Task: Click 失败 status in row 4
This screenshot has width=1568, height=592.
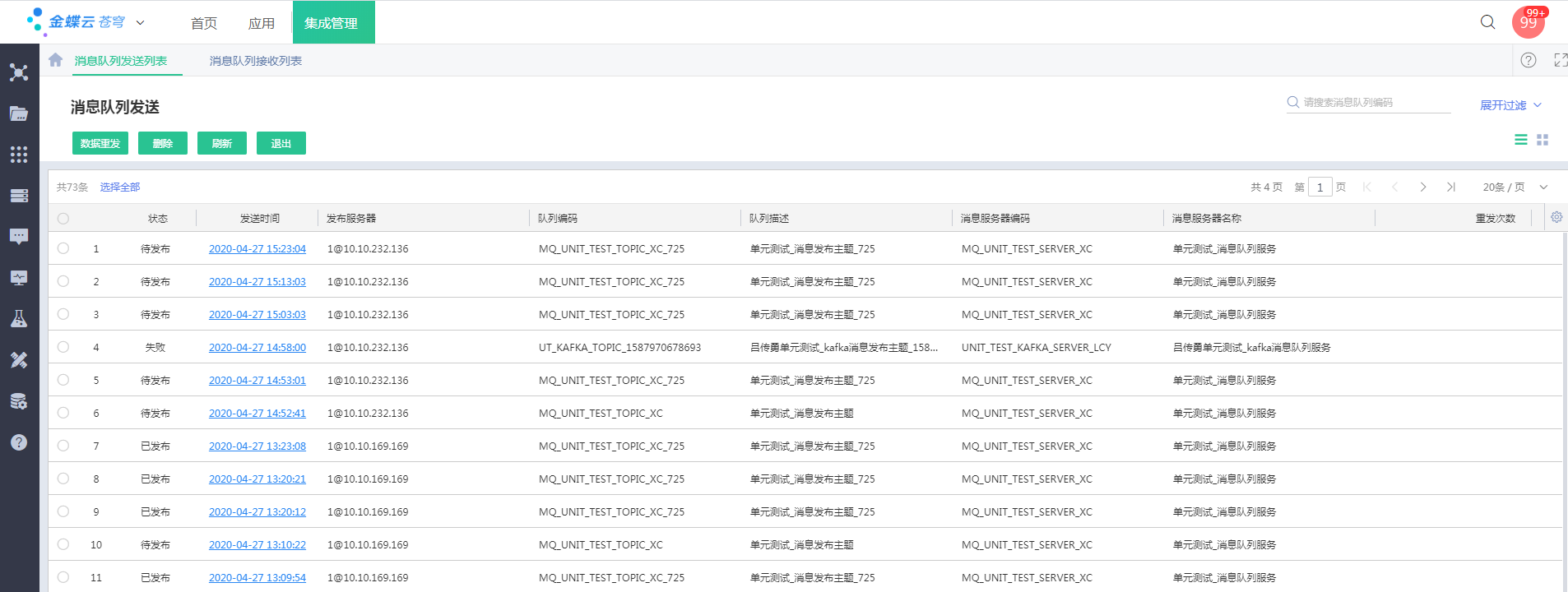Action: (155, 347)
